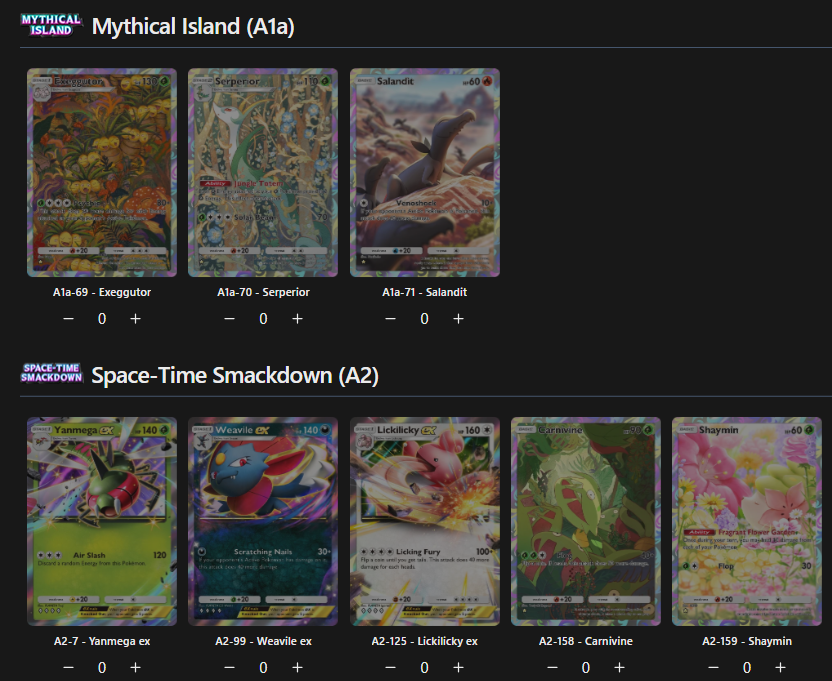832x681 pixels.
Task: Decrease the Lickilicky ex card count
Action: [391, 667]
